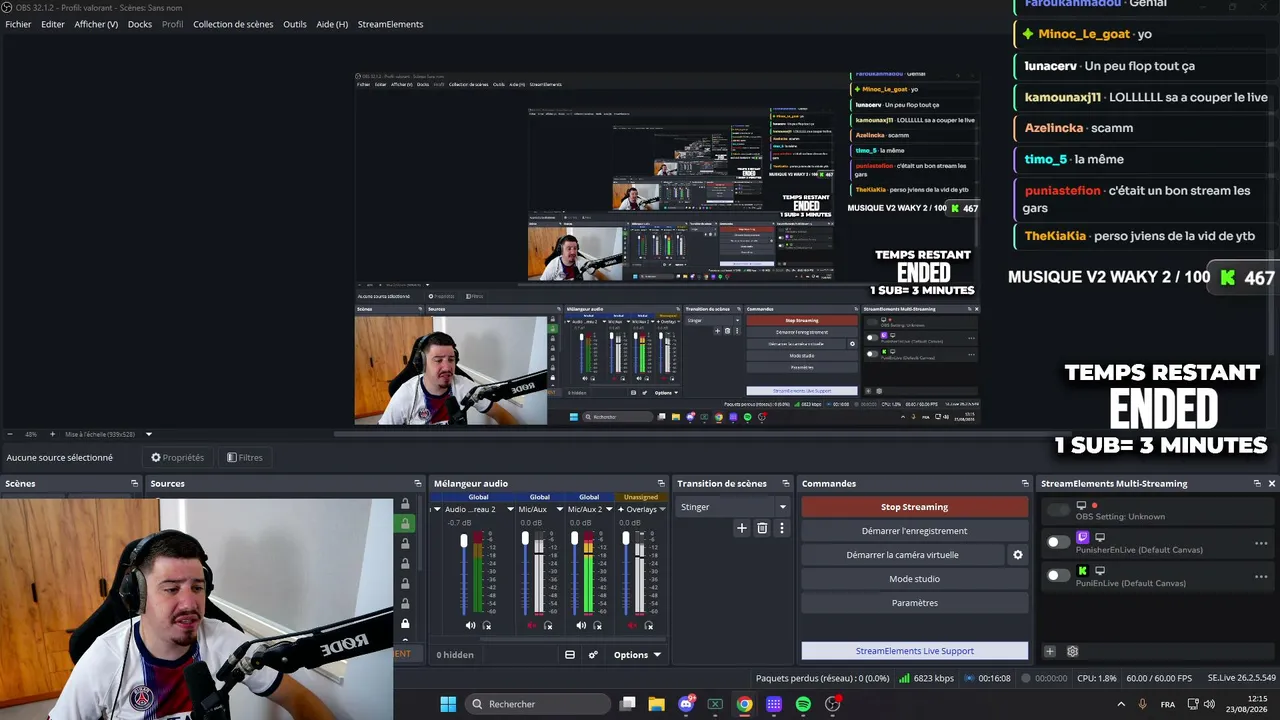Image resolution: width=1280 pixels, height=720 pixels.
Task: Open the Editer menu
Action: click(53, 24)
